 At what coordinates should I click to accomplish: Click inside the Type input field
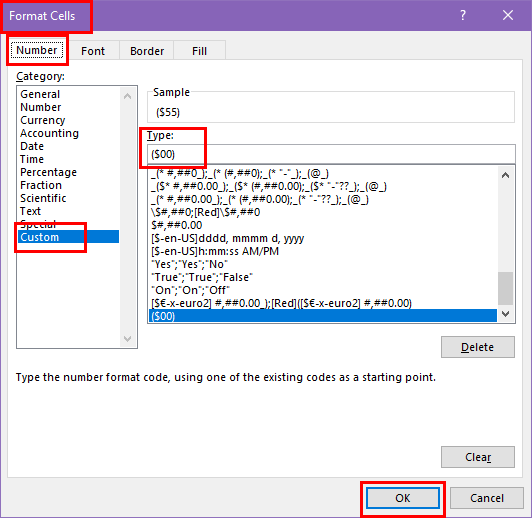click(x=331, y=154)
